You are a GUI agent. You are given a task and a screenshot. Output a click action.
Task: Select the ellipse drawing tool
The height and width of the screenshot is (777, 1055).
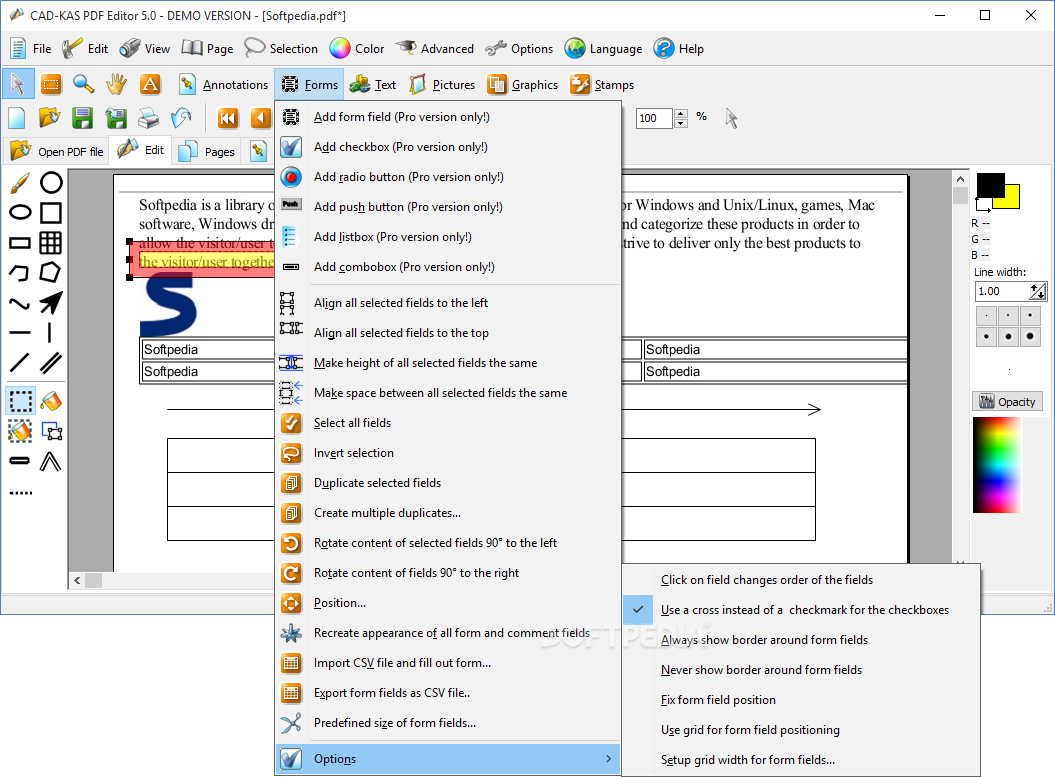pyautogui.click(x=20, y=213)
